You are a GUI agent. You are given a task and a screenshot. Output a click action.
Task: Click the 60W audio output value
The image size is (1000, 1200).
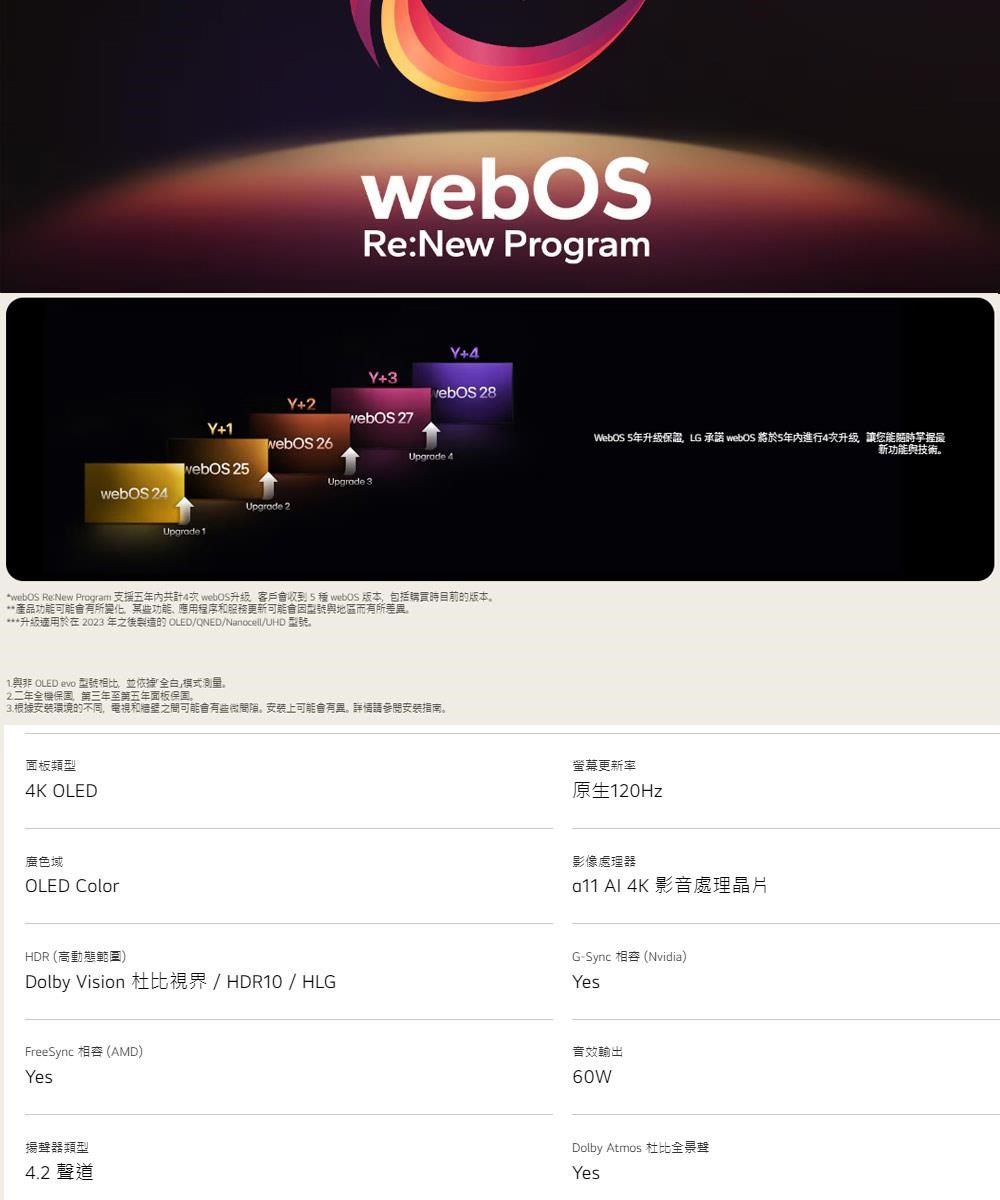[x=592, y=1077]
